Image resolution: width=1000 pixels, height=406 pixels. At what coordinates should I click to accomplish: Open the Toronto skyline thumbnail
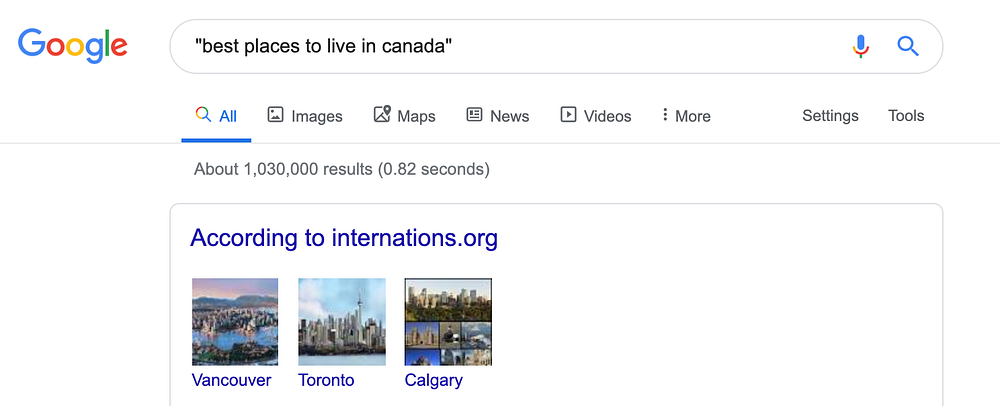342,322
